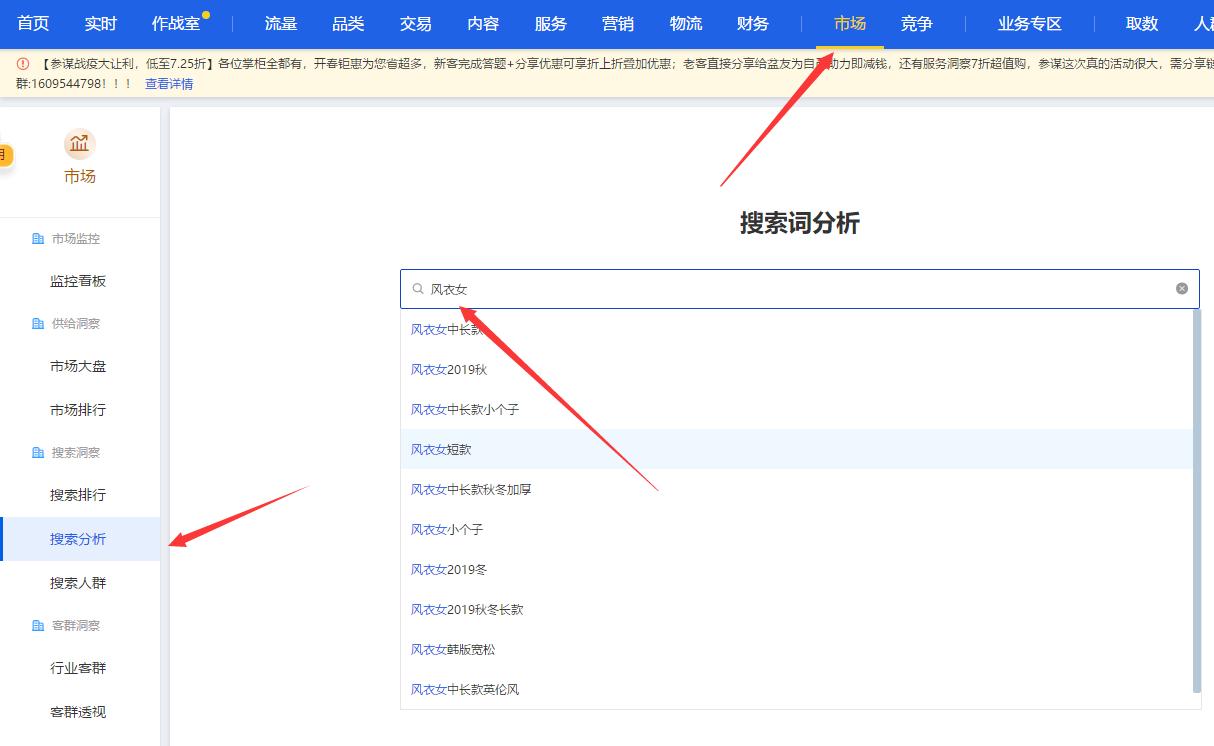Click the 市场 building icon in sidebar
Viewport: 1214px width, 746px height.
(x=79, y=143)
